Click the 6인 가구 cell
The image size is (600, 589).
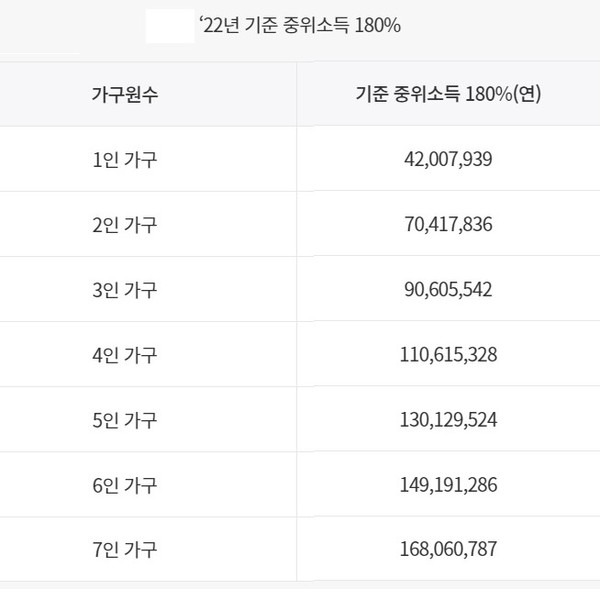(124, 484)
